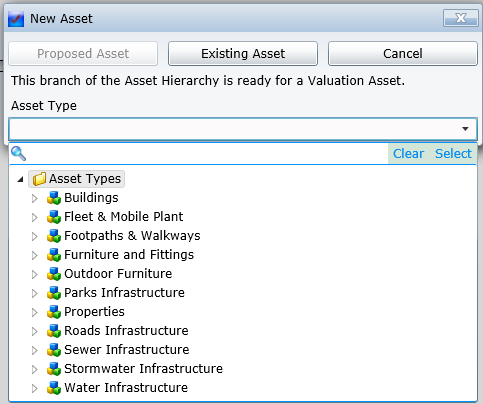
Task: Click the Clear link
Action: tap(408, 154)
